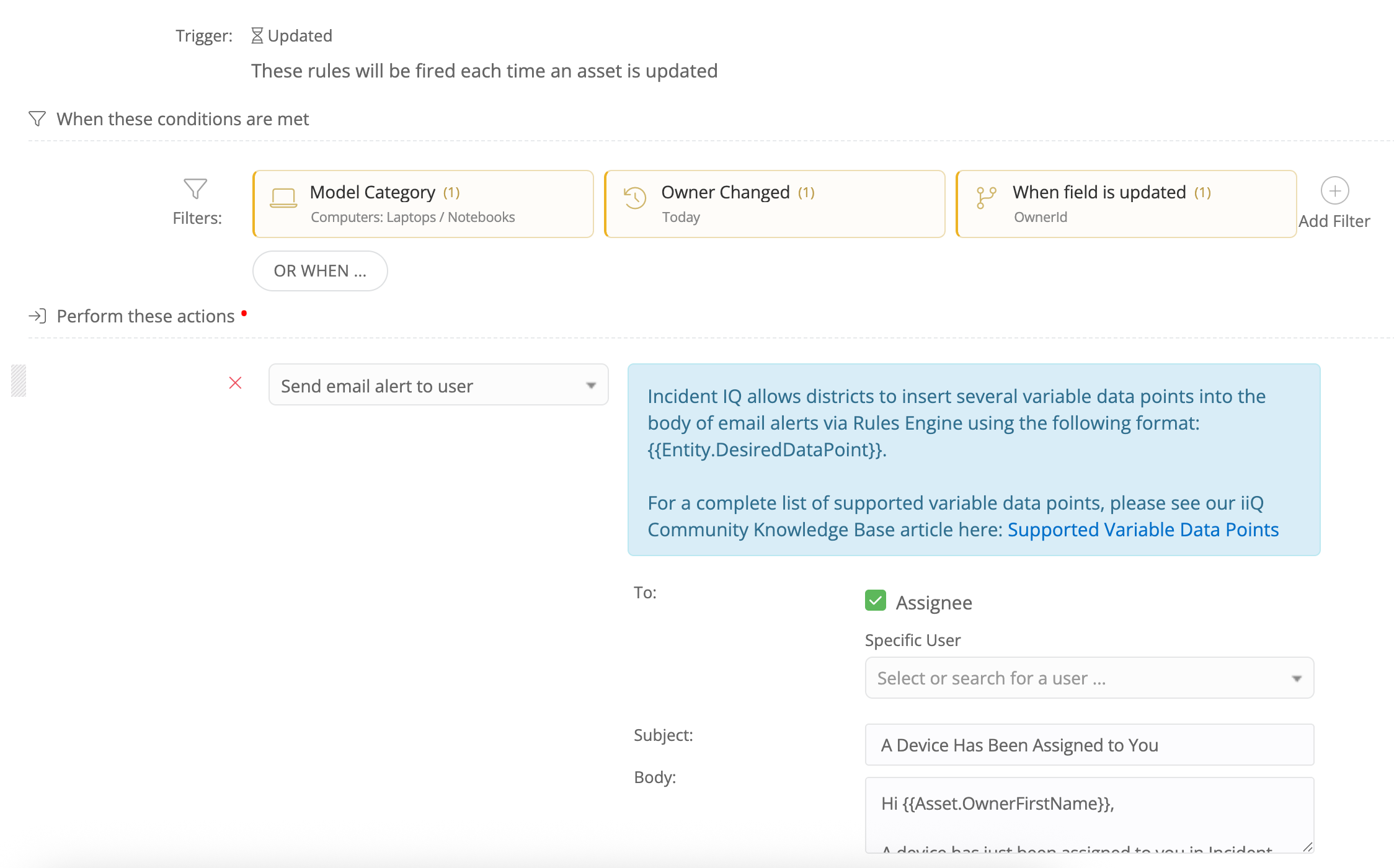Open the Supported Variable Data Points link
Screen dimensions: 1394x868
[1143, 529]
